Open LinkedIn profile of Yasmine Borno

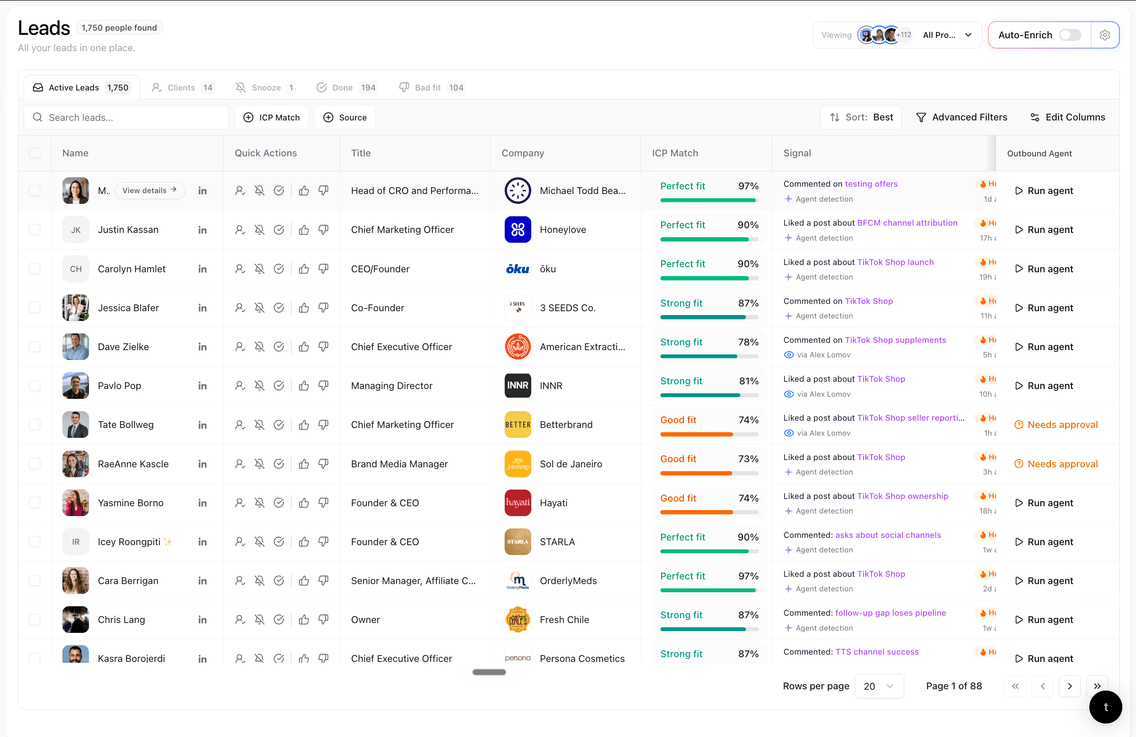203,504
